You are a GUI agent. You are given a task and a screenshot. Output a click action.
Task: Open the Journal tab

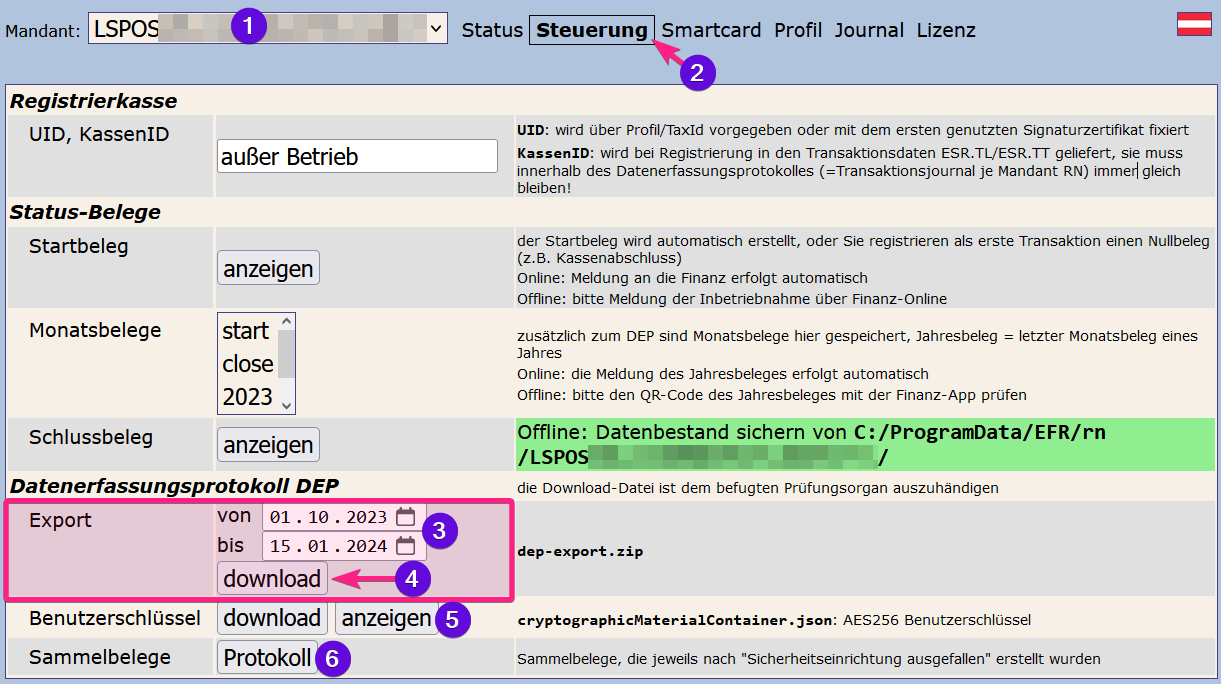pos(869,30)
